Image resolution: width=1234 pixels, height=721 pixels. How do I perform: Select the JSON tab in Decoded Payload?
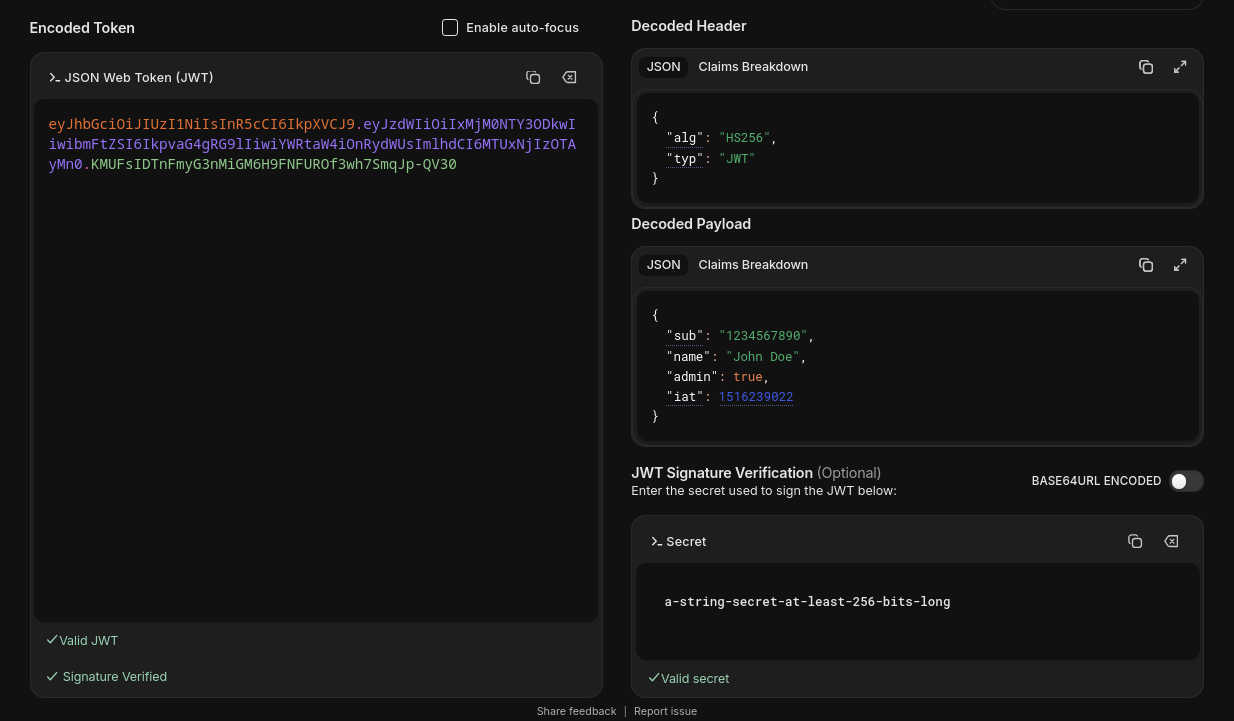[x=663, y=265]
